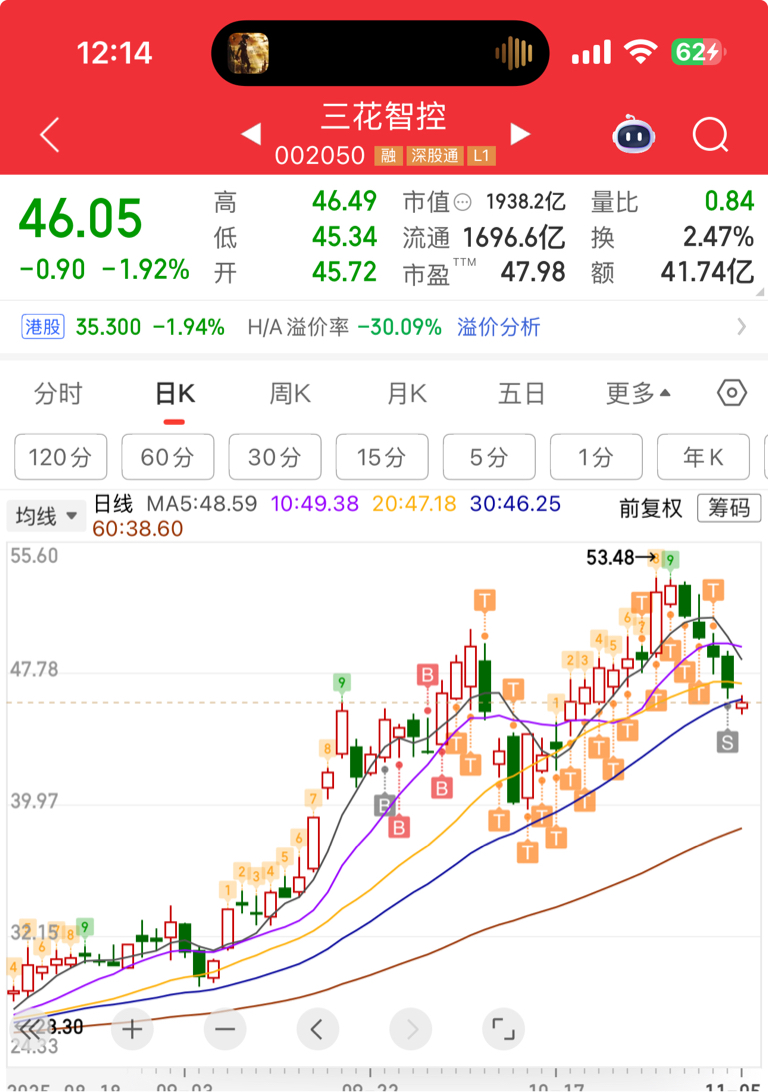Screen dimensions: 768x1092
Task: Select the 周K tab
Action: point(290,393)
